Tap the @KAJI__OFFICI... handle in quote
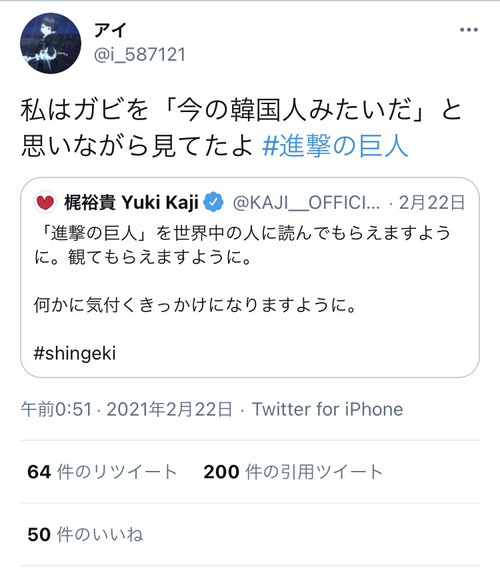 point(306,202)
